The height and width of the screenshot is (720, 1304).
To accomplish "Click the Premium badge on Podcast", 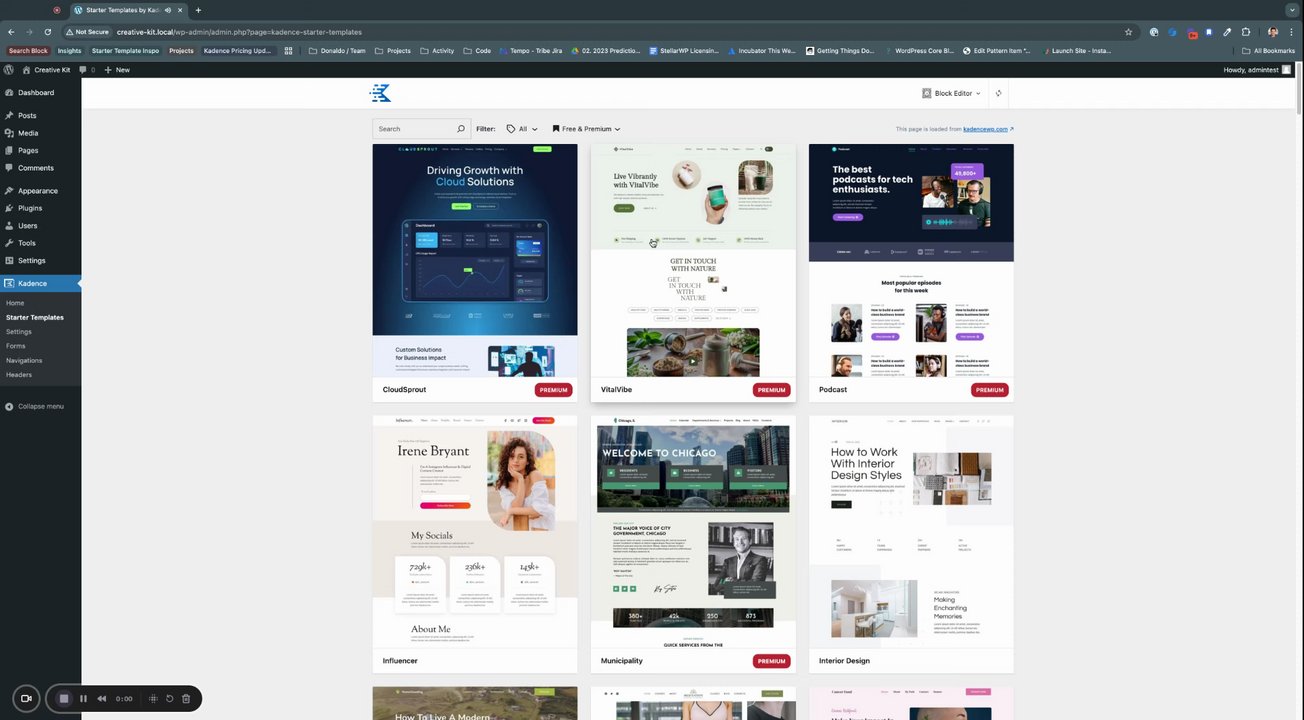I will pos(989,390).
